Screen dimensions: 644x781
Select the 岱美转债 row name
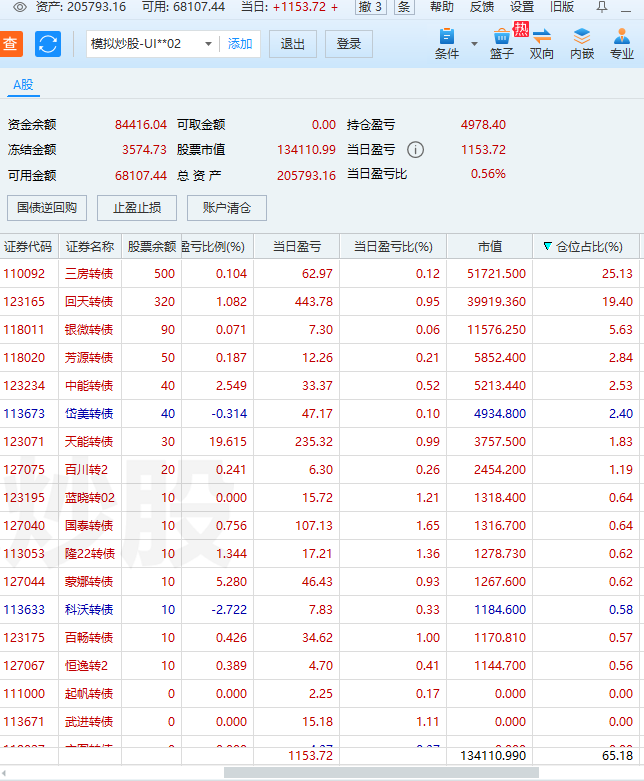click(x=89, y=413)
